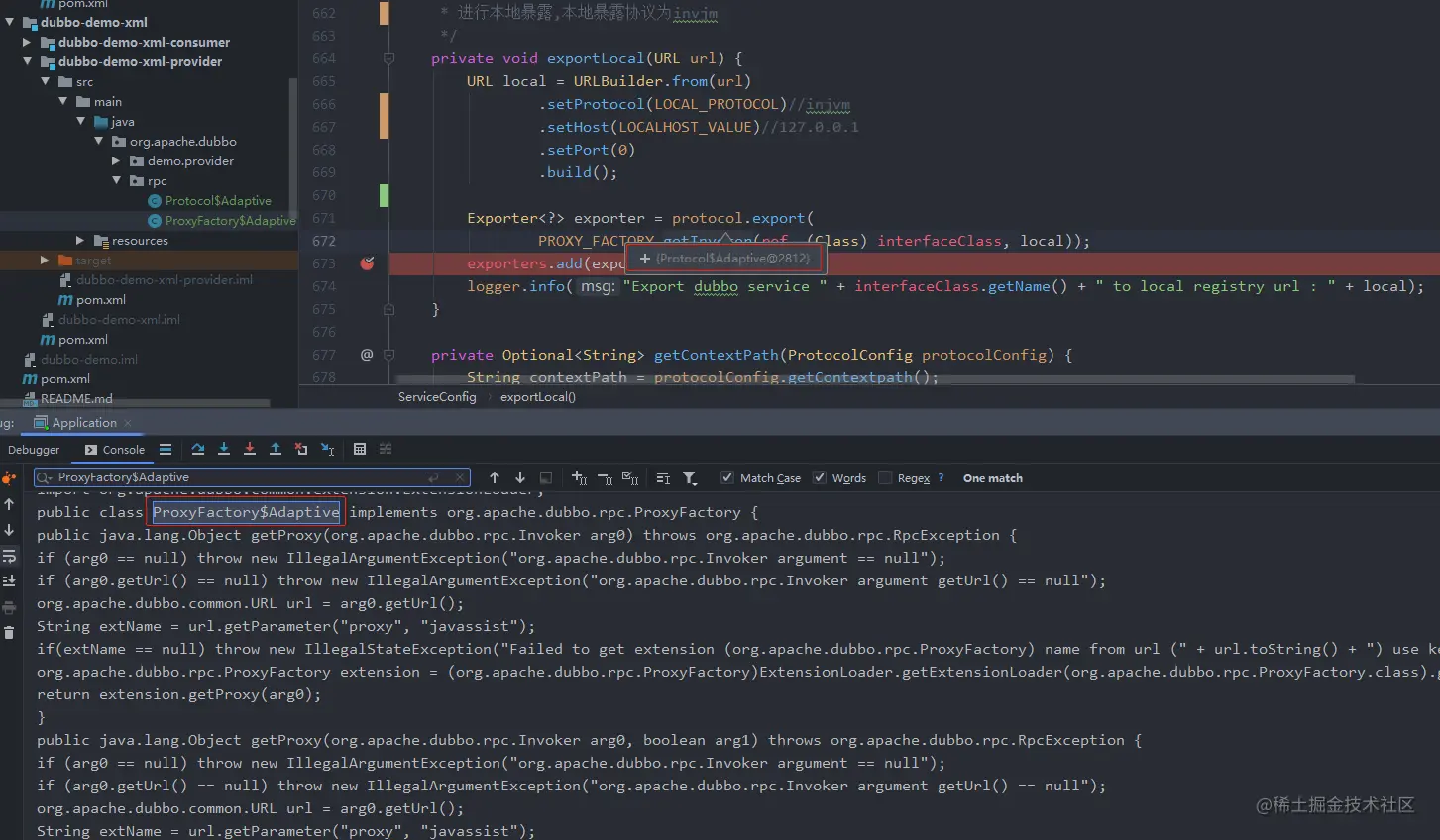The image size is (1440, 840).
Task: Click Rerun debug icon in left gutter
Action: [9, 478]
